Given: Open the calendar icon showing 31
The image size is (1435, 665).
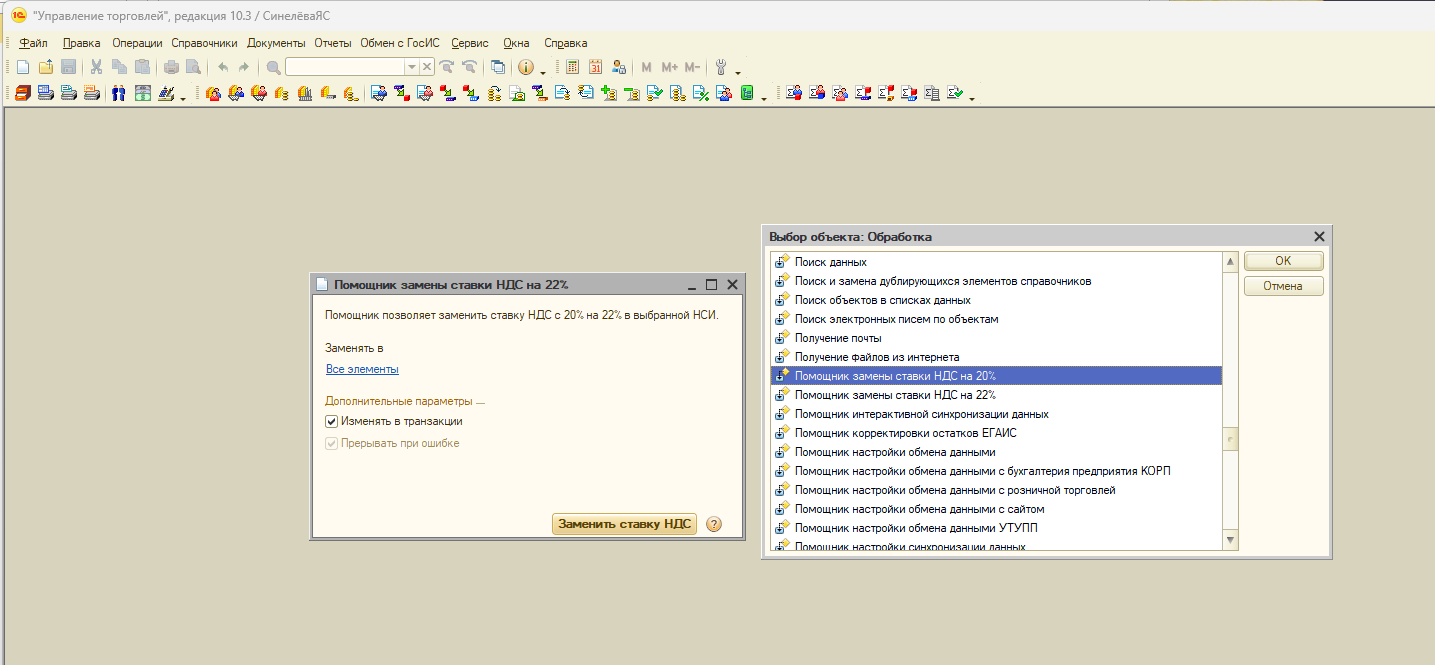Looking at the screenshot, I should (596, 67).
